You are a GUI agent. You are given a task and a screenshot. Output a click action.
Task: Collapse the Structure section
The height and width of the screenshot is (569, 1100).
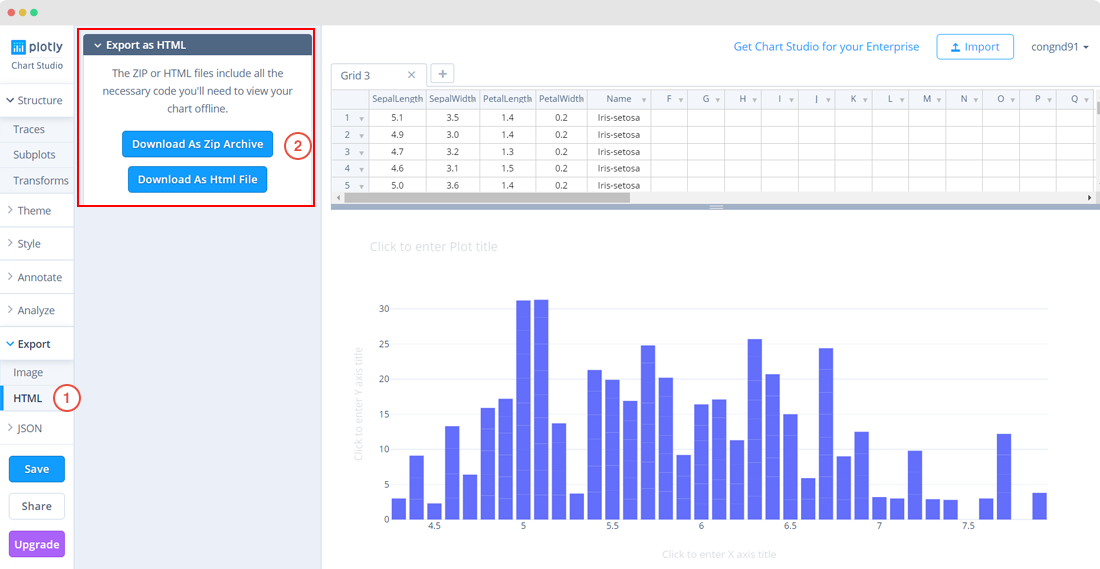click(36, 100)
